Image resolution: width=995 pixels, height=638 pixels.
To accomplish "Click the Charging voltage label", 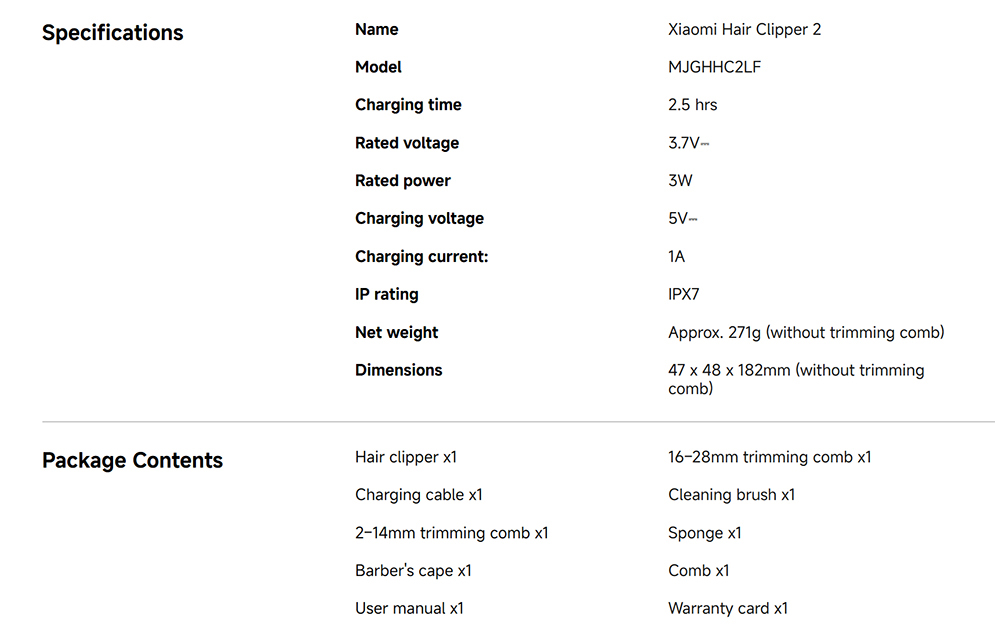I will [x=419, y=219].
